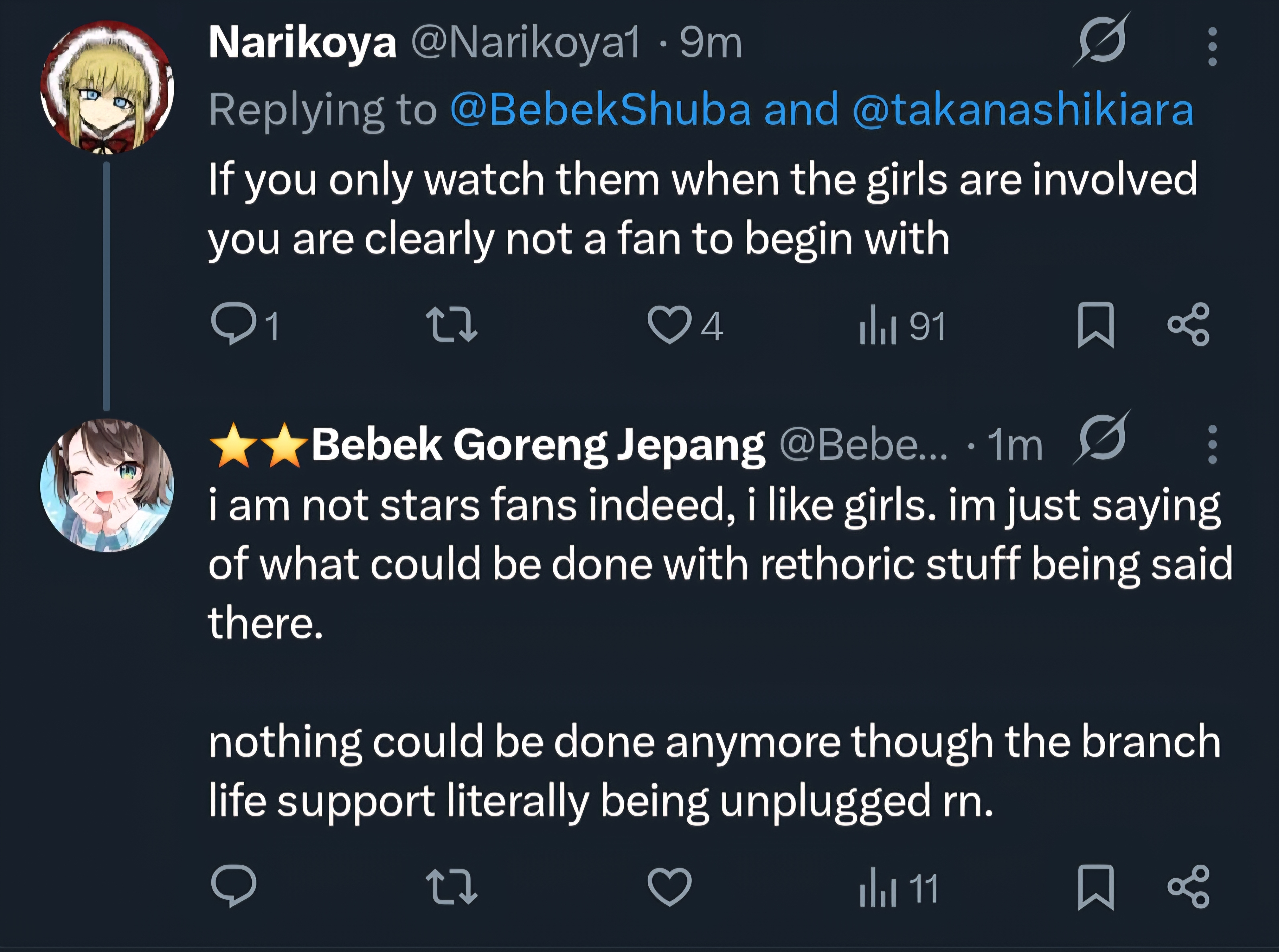Viewport: 1279px width, 952px height.
Task: Open Narikoya's profile picture
Action: tap(107, 86)
